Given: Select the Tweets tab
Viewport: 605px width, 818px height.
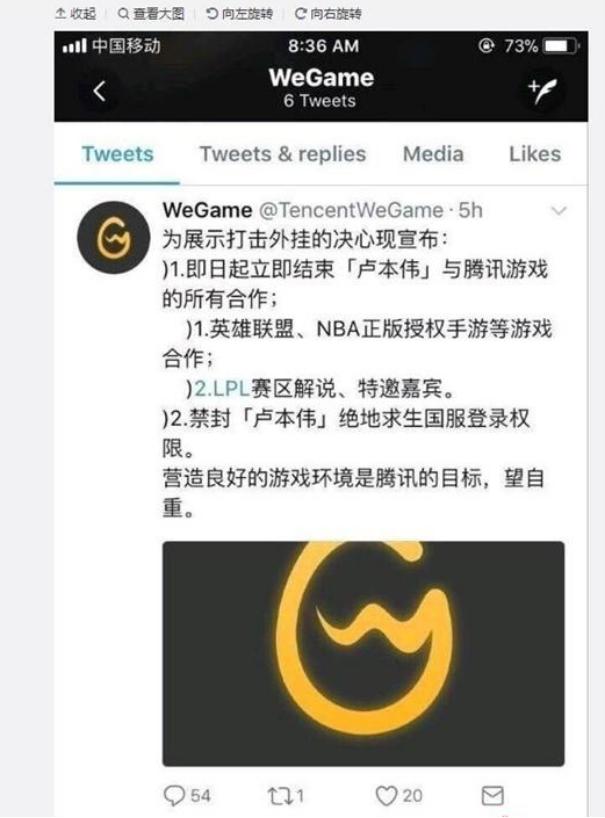Looking at the screenshot, I should pos(117,154).
